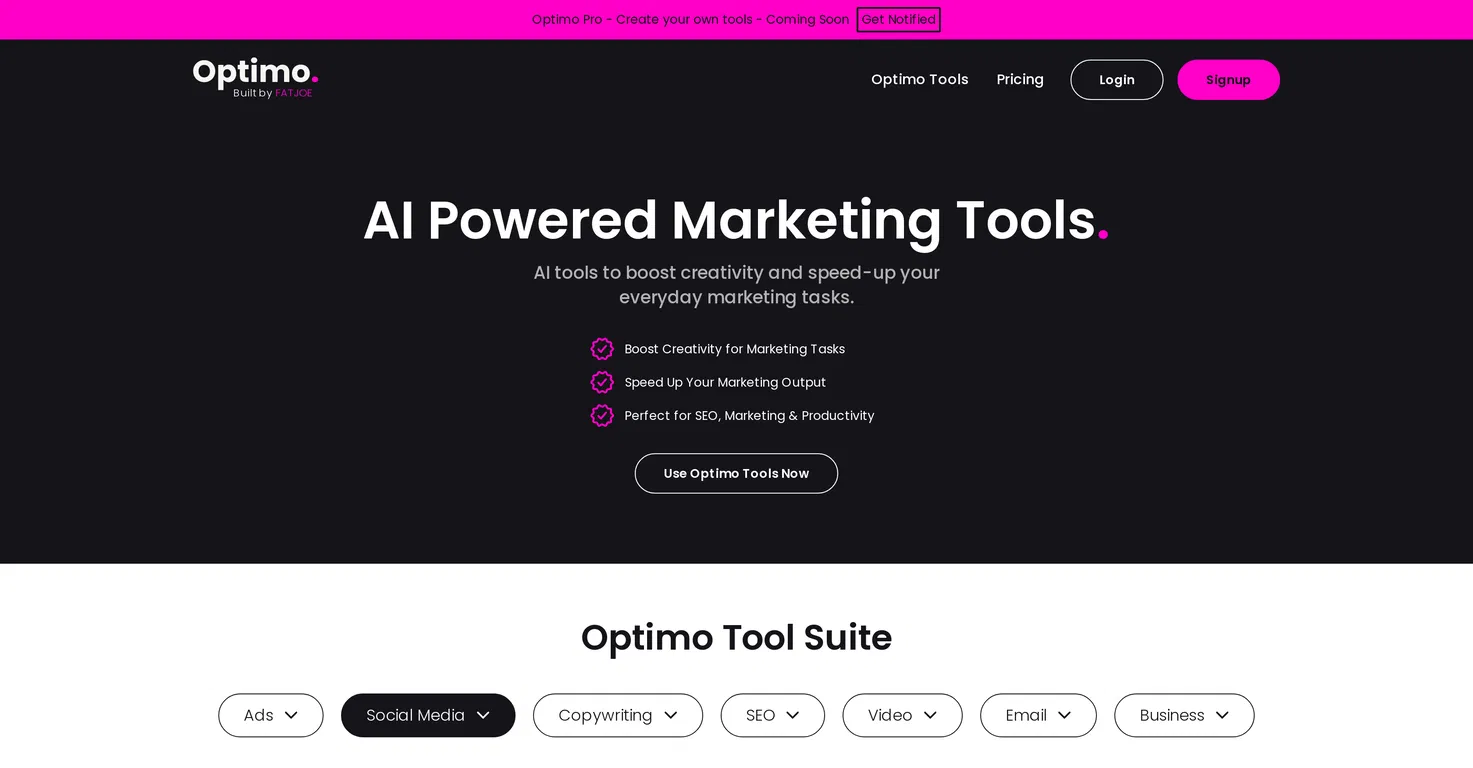Go to the Pricing page
Image resolution: width=1473 pixels, height=768 pixels.
click(1020, 79)
